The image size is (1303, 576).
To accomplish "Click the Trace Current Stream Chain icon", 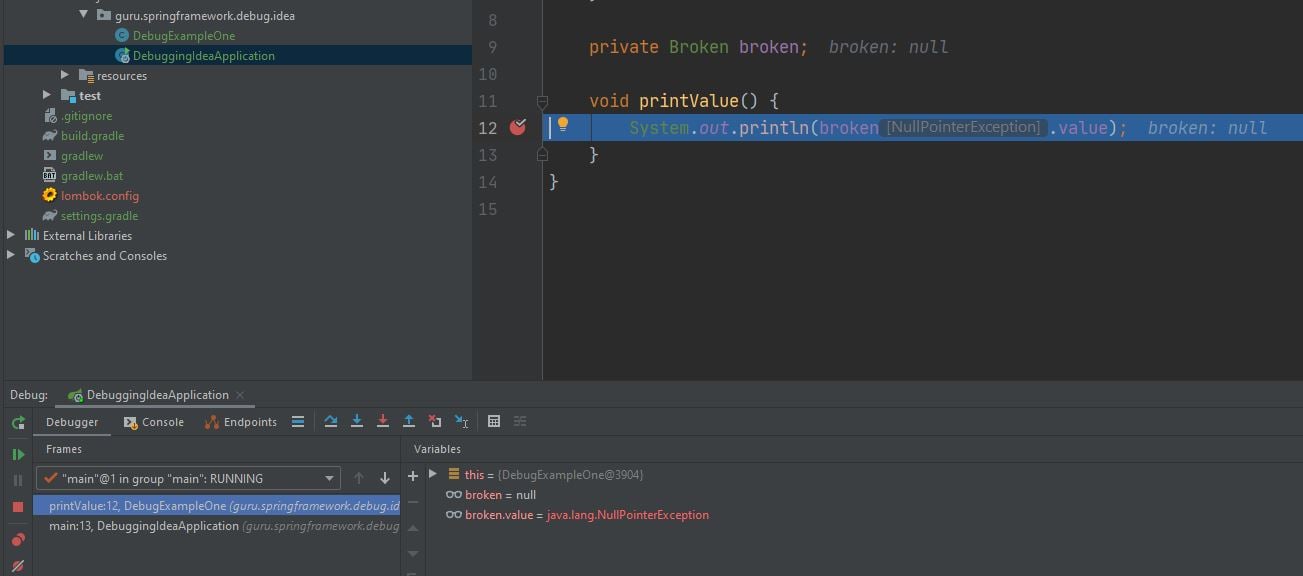I will tap(520, 422).
